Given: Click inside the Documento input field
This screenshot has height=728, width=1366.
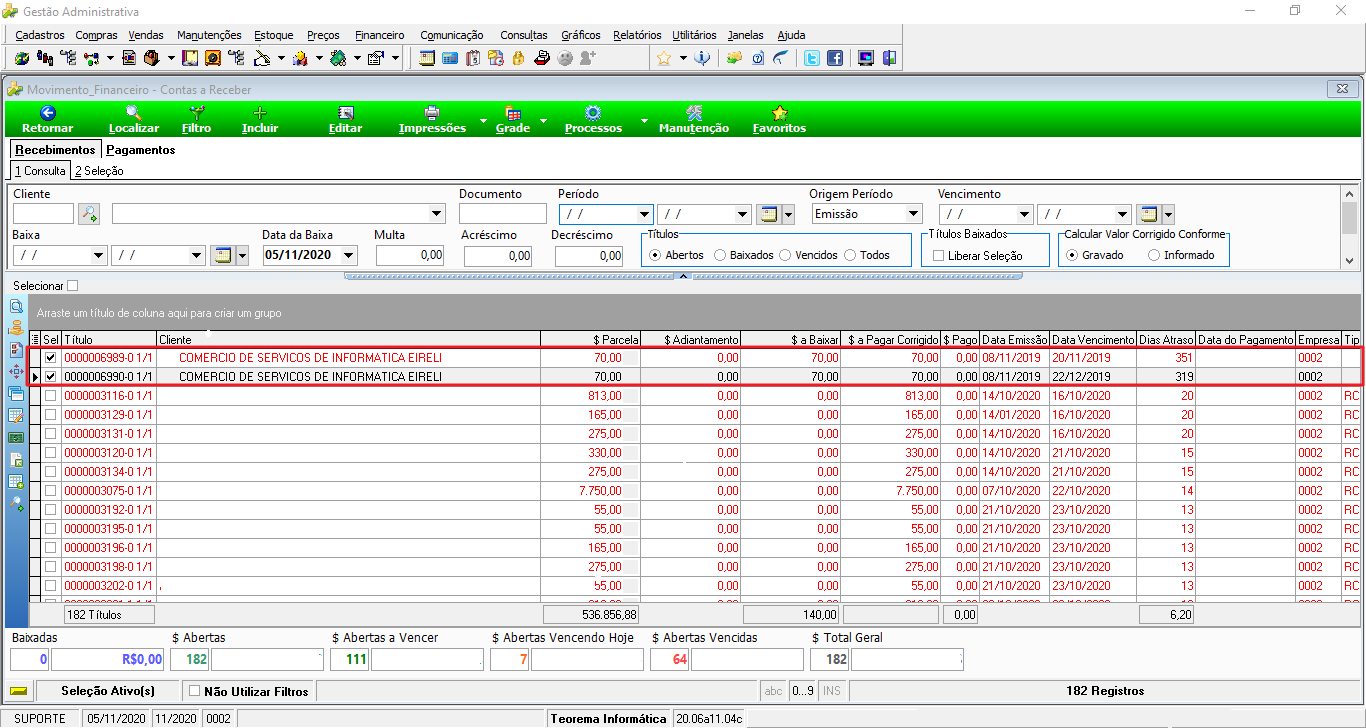Looking at the screenshot, I should (x=503, y=214).
